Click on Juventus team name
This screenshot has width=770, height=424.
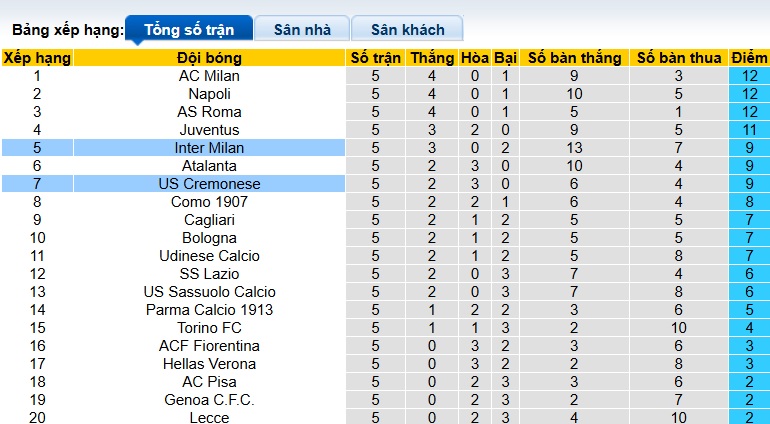[209, 130]
